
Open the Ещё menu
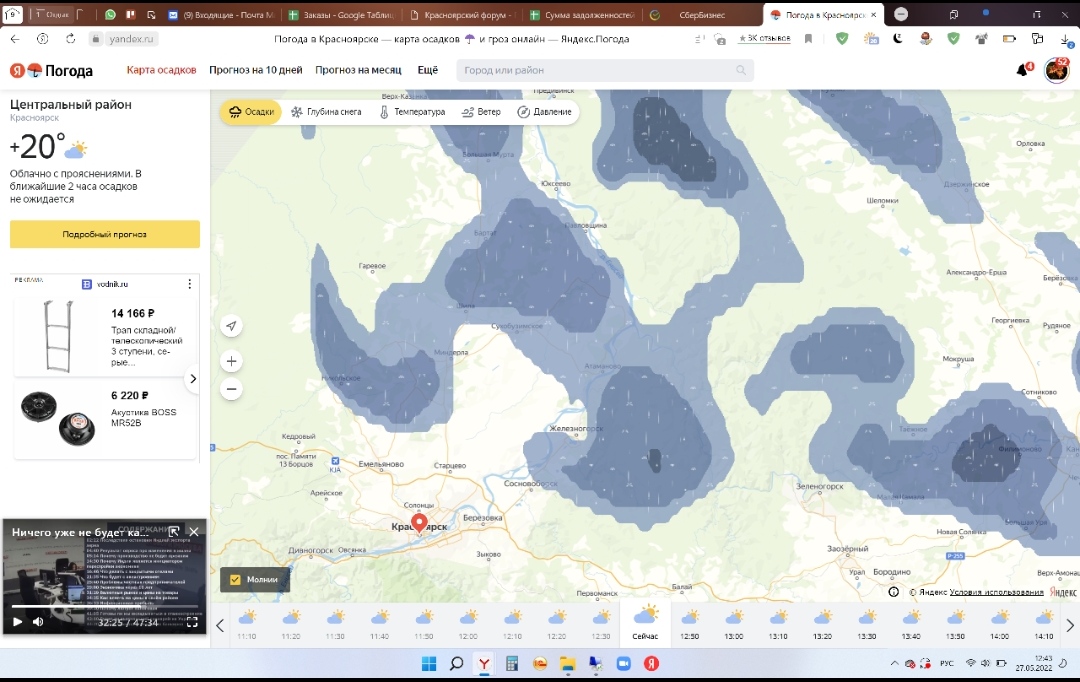428,70
